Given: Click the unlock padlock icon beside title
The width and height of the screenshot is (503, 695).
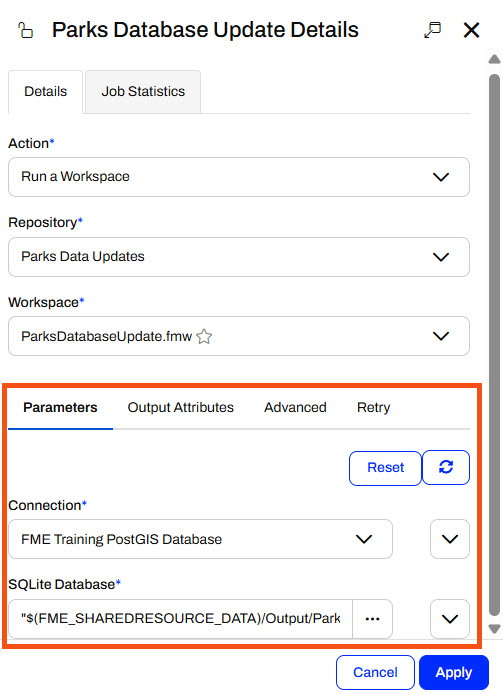Looking at the screenshot, I should pyautogui.click(x=25, y=31).
